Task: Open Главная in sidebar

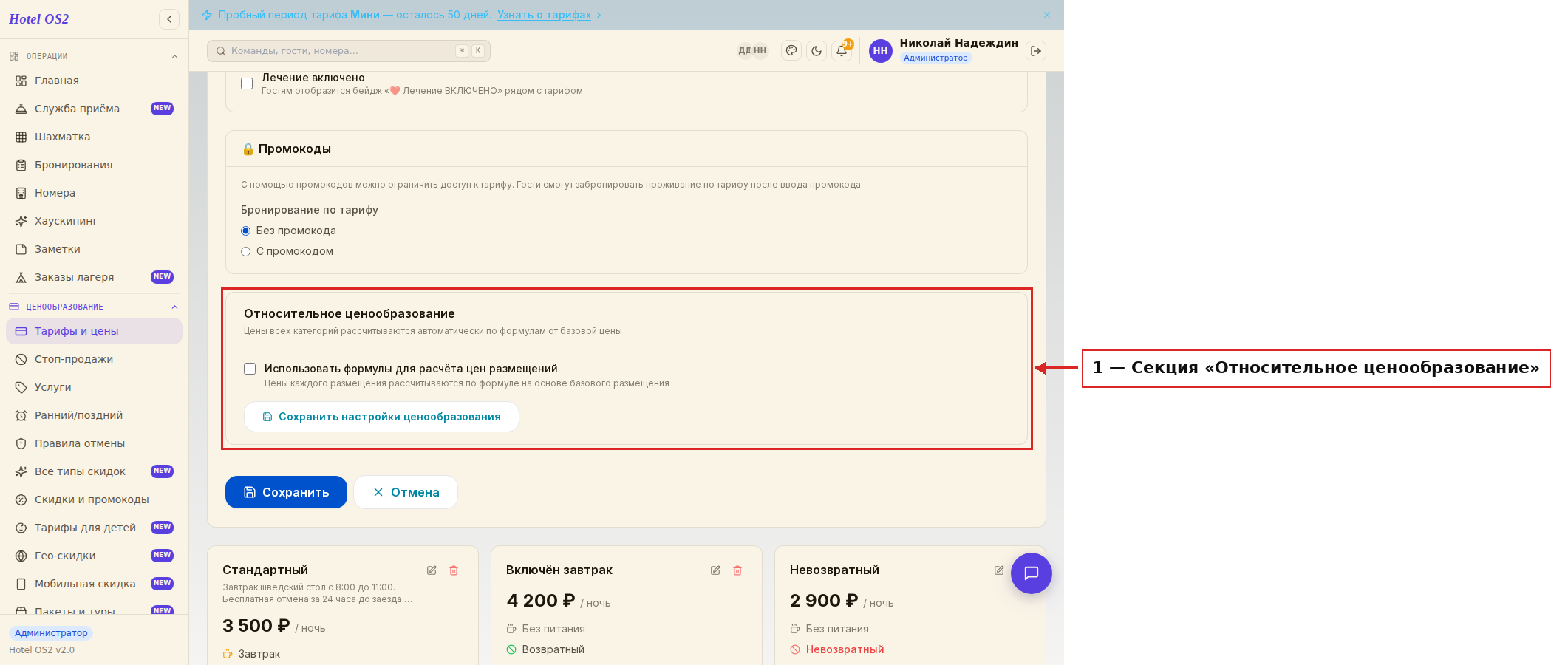Action: (x=94, y=81)
